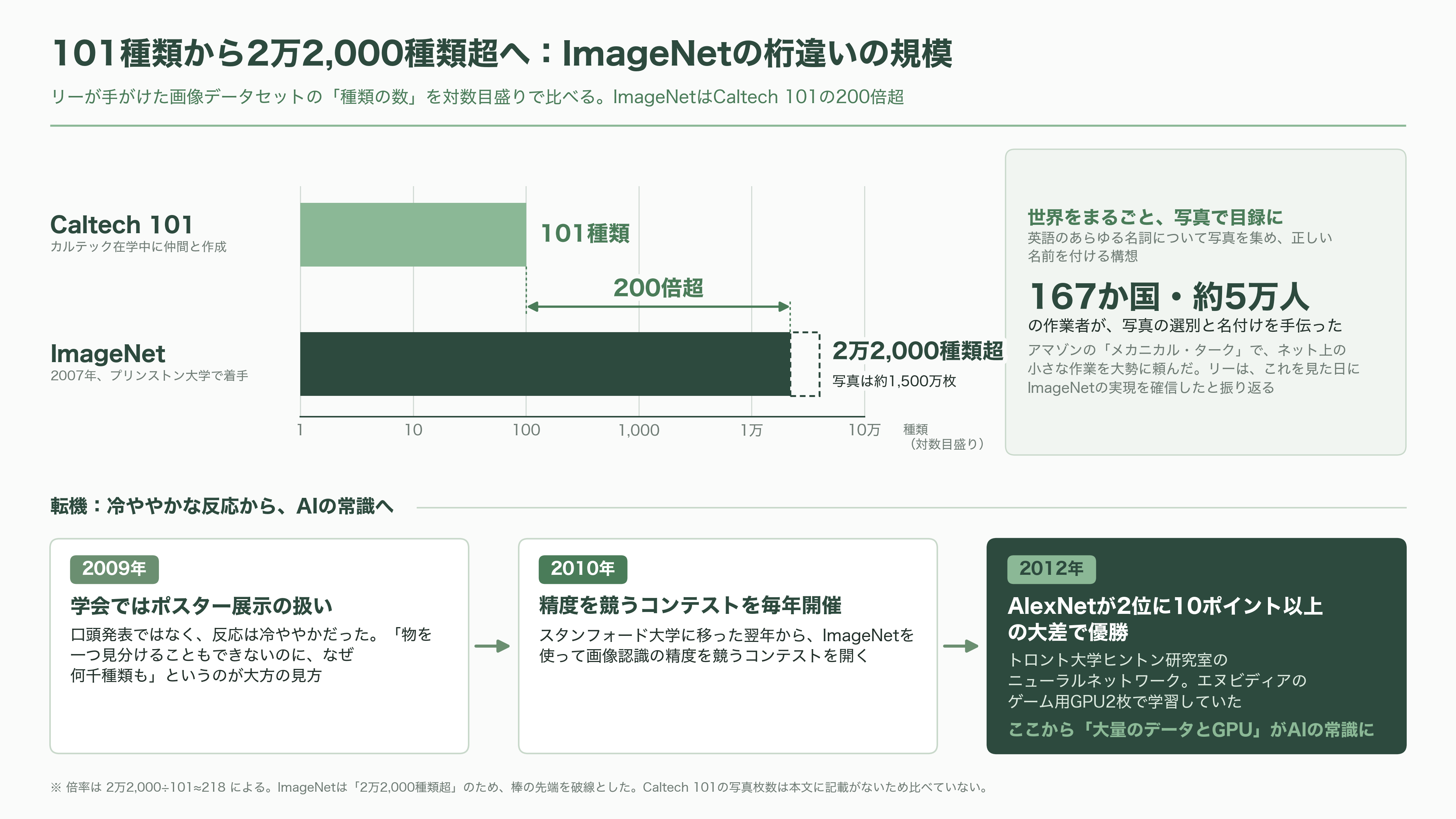Click the 200倍超 annotation

pos(658,288)
